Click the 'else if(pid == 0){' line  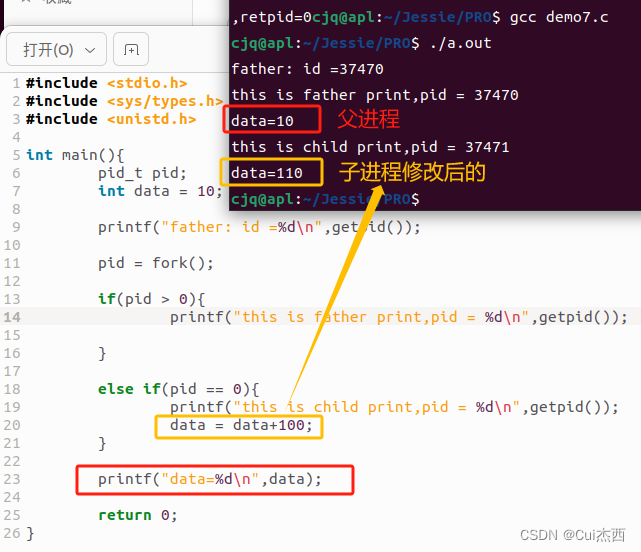[178, 389]
